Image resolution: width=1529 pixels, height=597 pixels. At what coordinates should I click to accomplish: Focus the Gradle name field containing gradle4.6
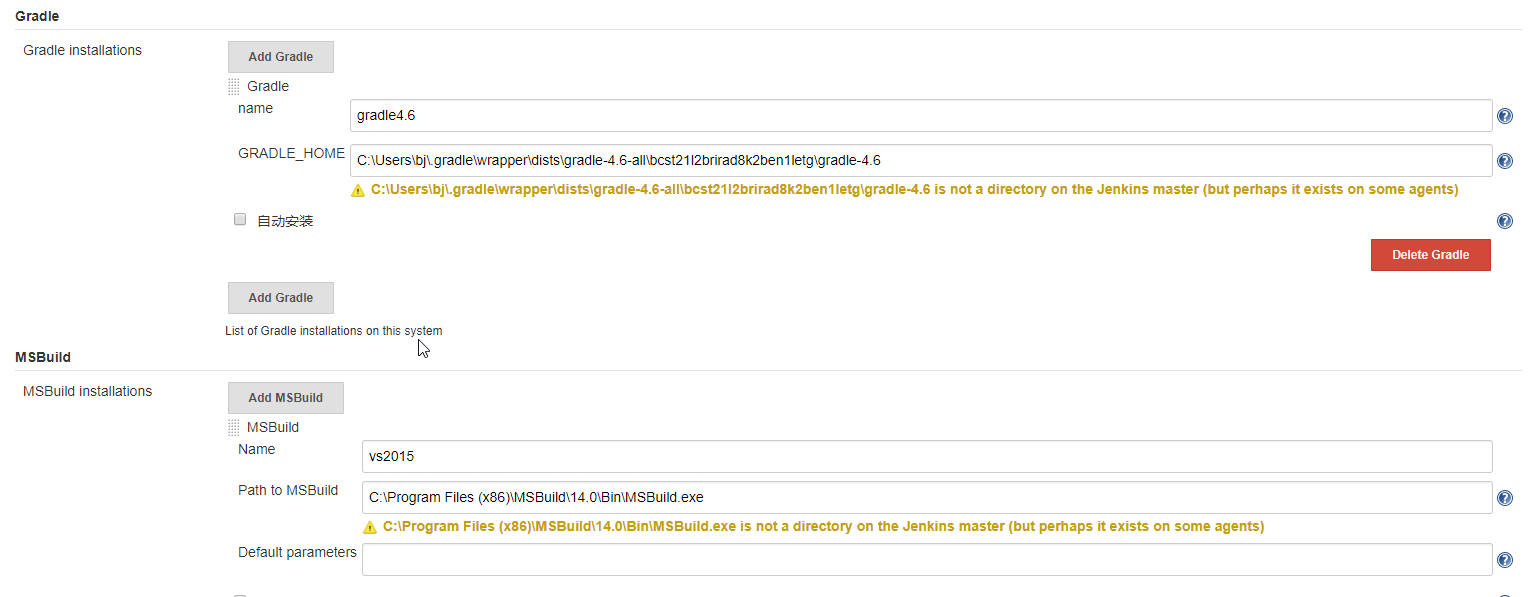(x=920, y=116)
